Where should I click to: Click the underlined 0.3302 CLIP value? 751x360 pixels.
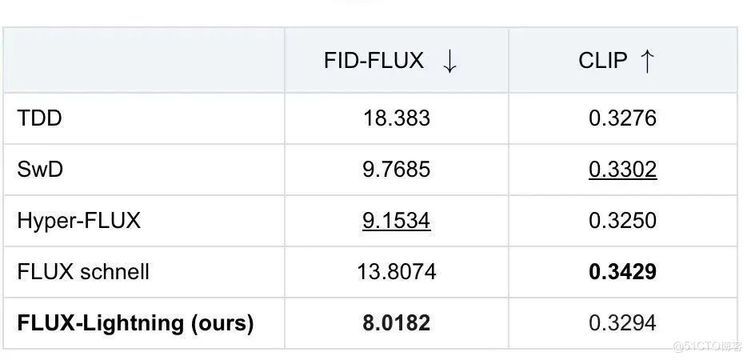pyautogui.click(x=623, y=169)
